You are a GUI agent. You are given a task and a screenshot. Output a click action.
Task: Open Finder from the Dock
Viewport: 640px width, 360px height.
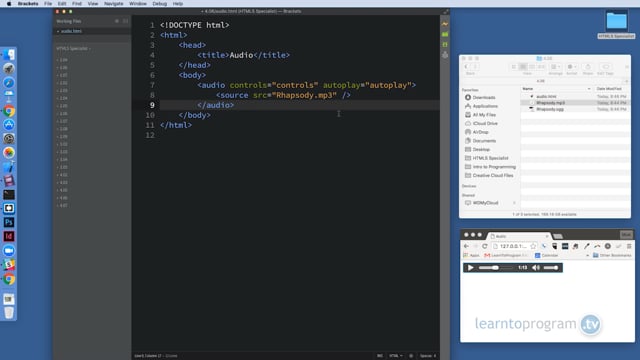pos(9,55)
